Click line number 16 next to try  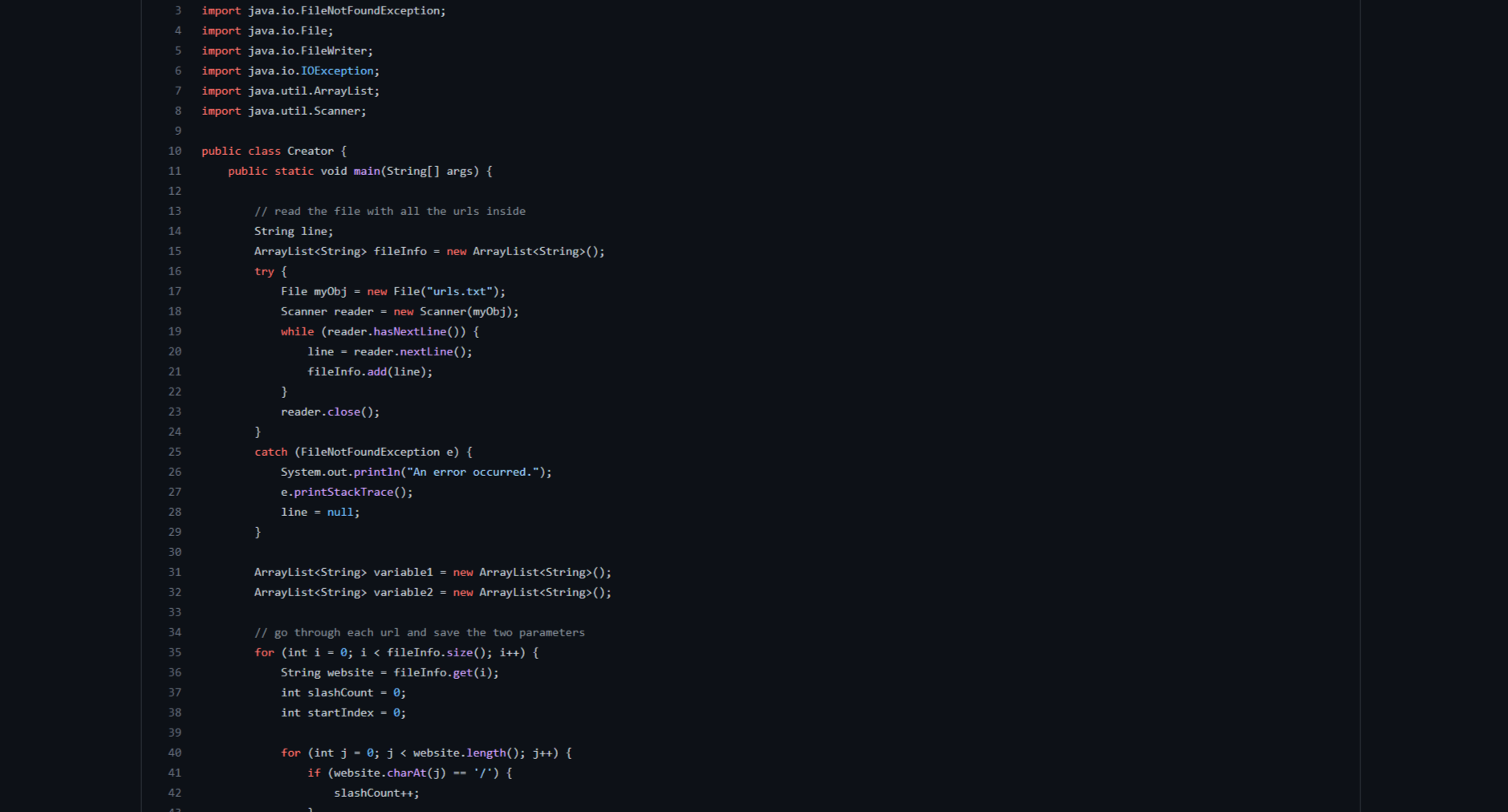tap(175, 271)
